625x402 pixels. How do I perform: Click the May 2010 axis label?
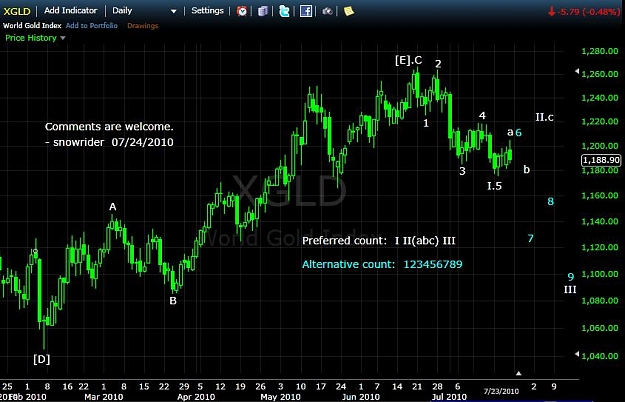[280, 397]
